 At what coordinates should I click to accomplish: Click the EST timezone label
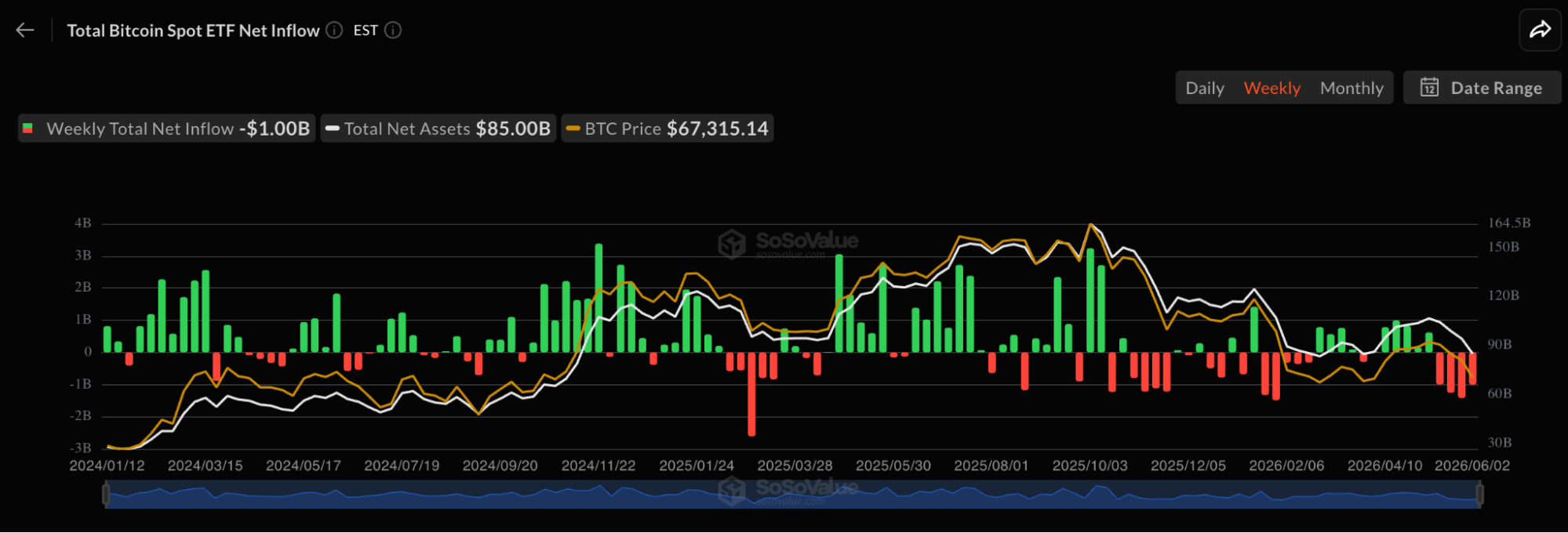[x=366, y=31]
